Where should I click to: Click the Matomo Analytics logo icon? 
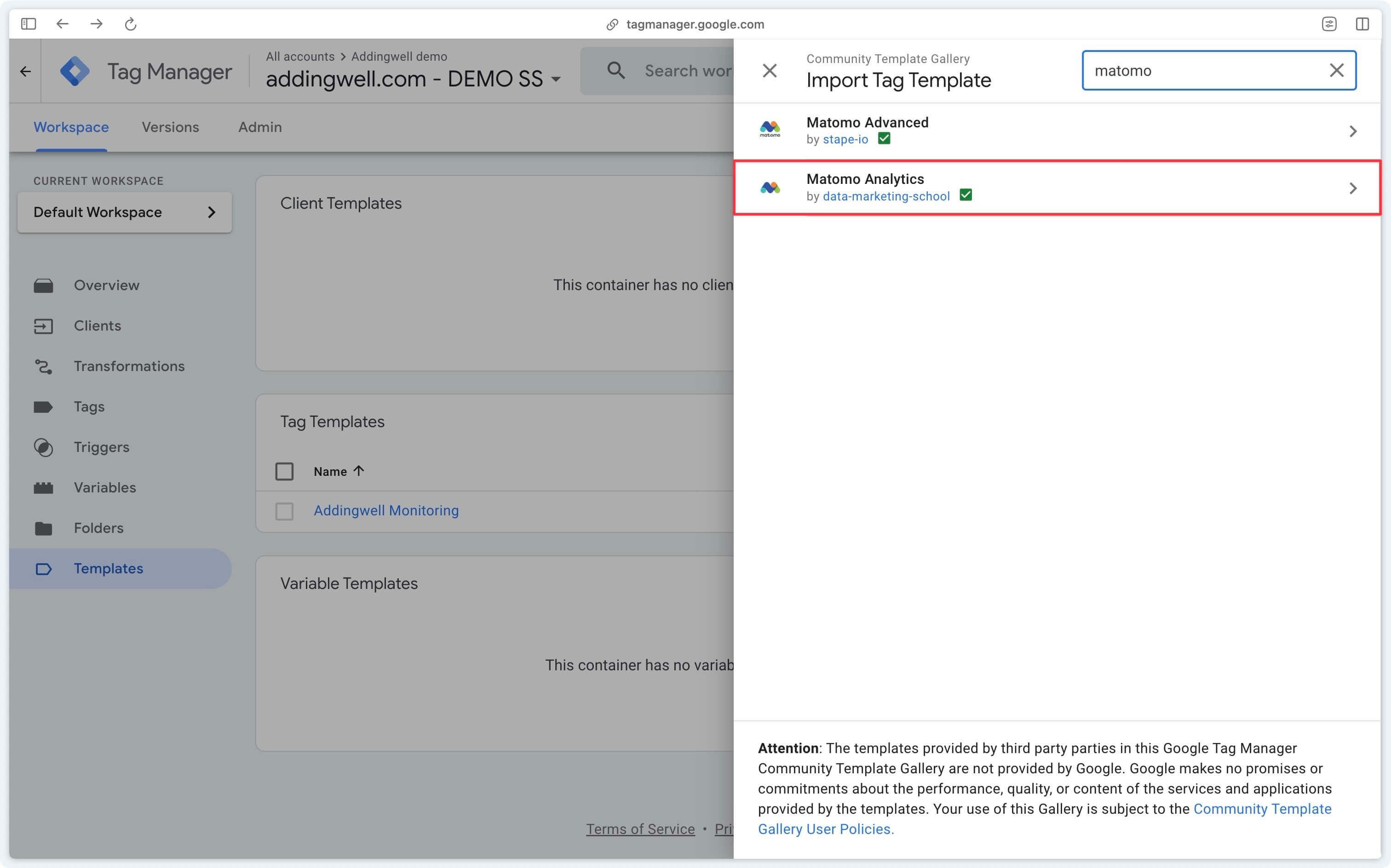[770, 187]
